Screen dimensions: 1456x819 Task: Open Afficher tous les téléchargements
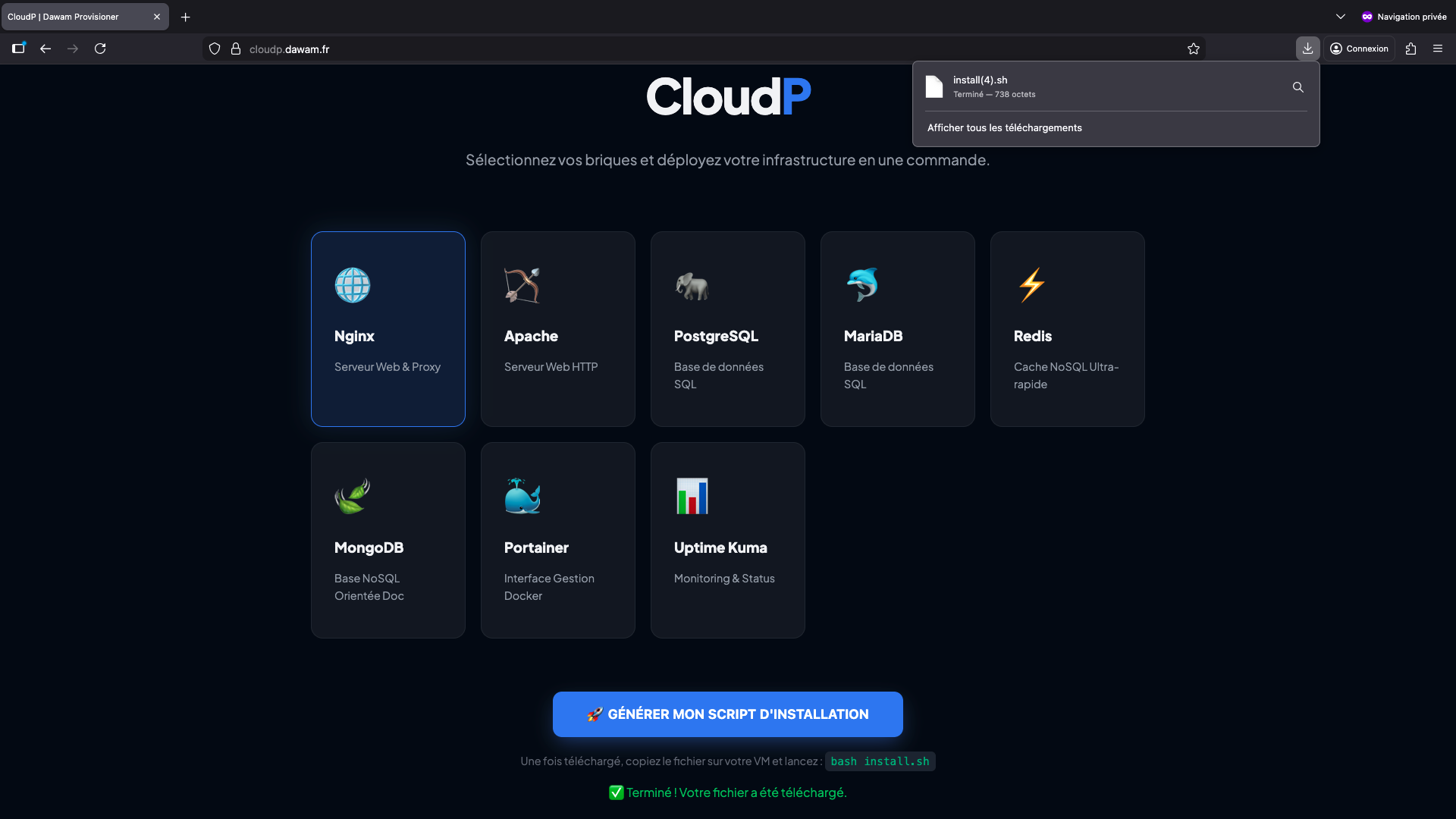click(1005, 127)
